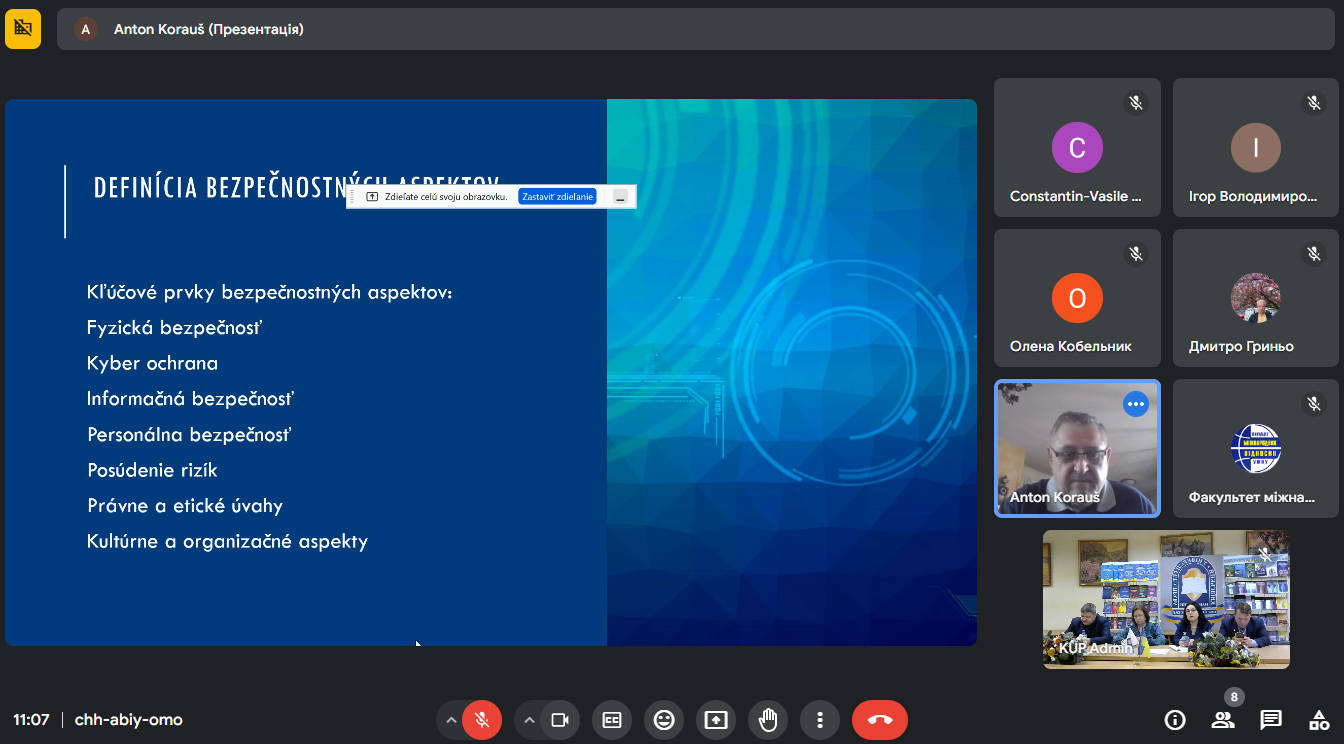Image resolution: width=1344 pixels, height=744 pixels.
Task: Click the yellow presentation icon at top left
Action: click(x=23, y=29)
